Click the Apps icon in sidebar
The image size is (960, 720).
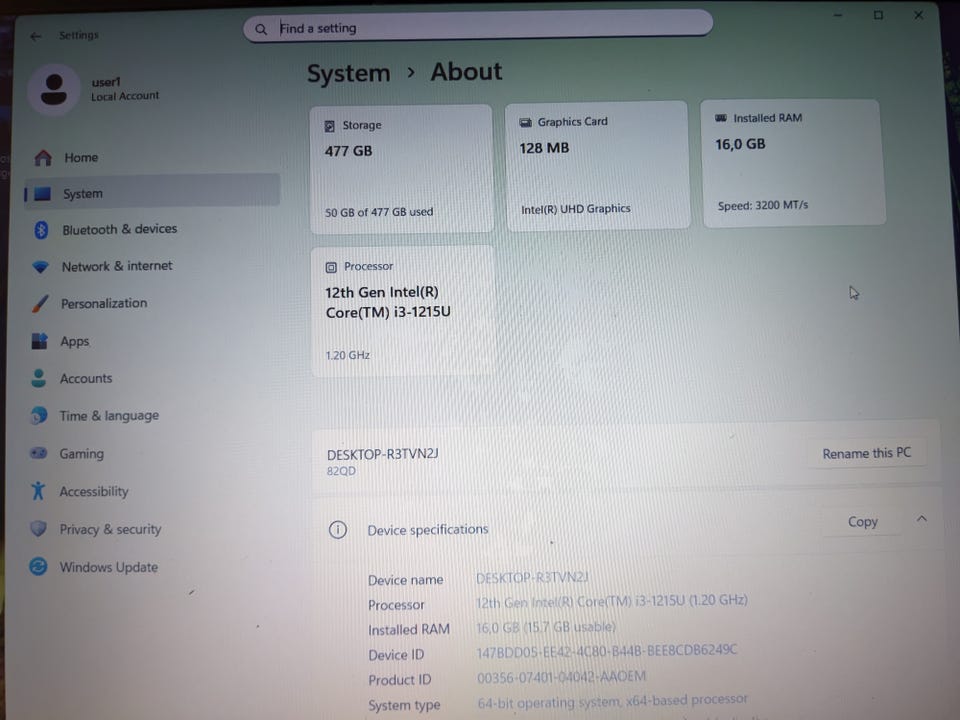pos(39,341)
